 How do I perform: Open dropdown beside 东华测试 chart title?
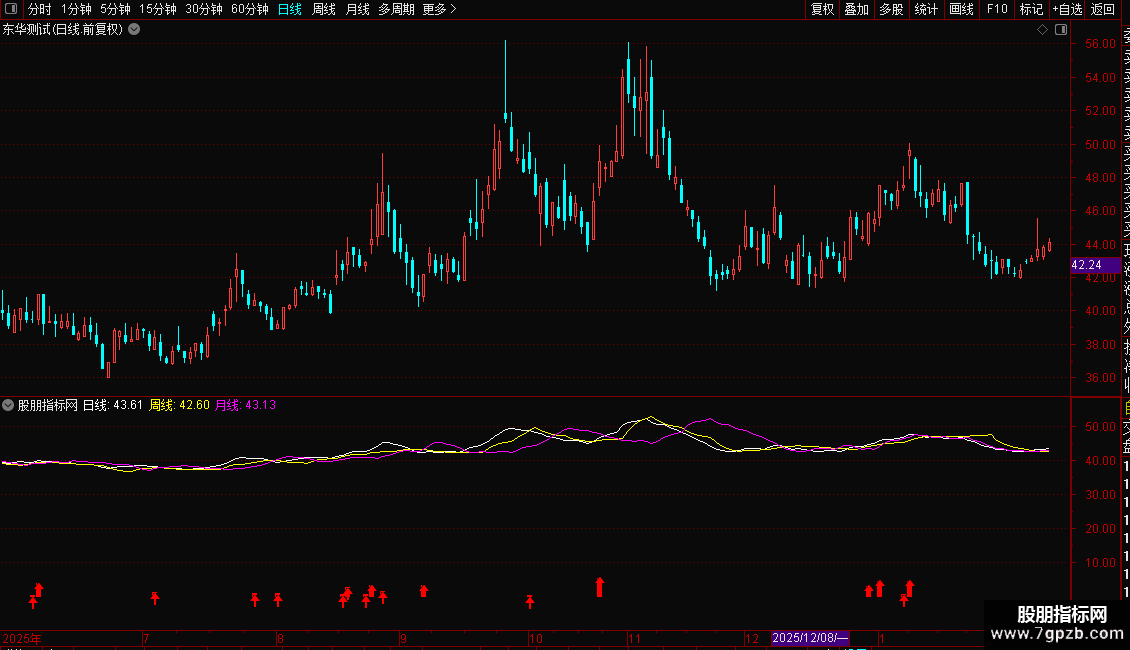coord(134,30)
